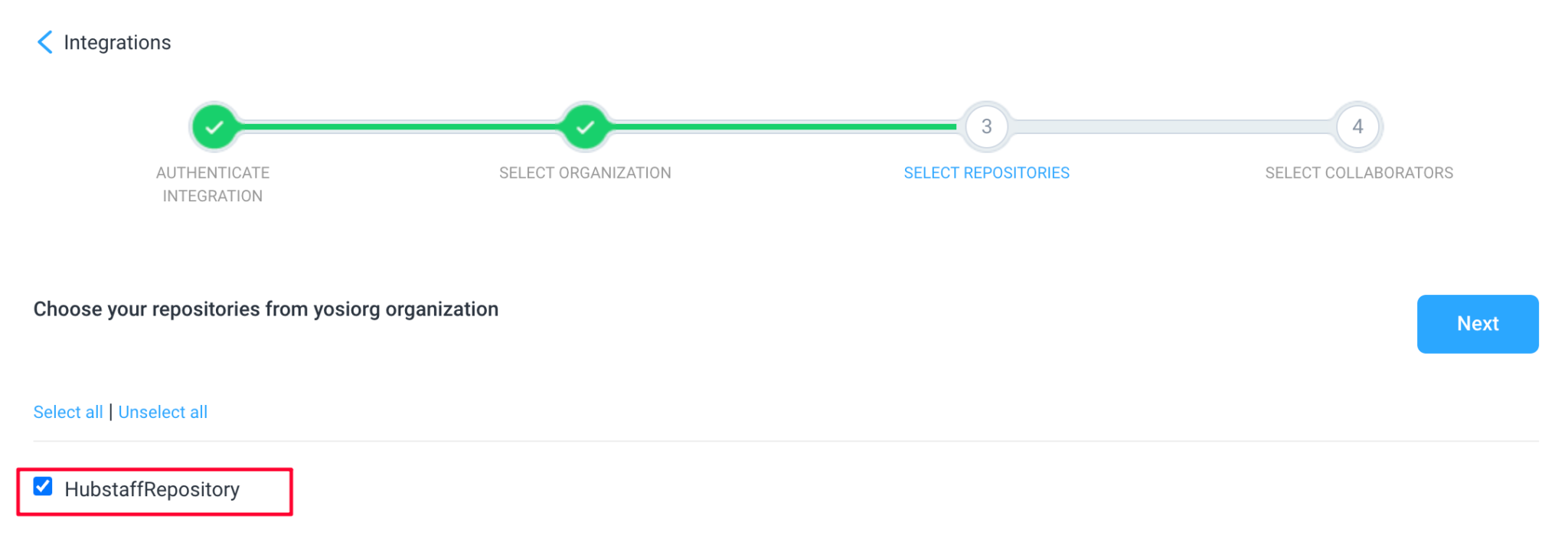Screen dimensions: 1568x539
Task: Click the step circle numbered 3
Action: point(986,126)
